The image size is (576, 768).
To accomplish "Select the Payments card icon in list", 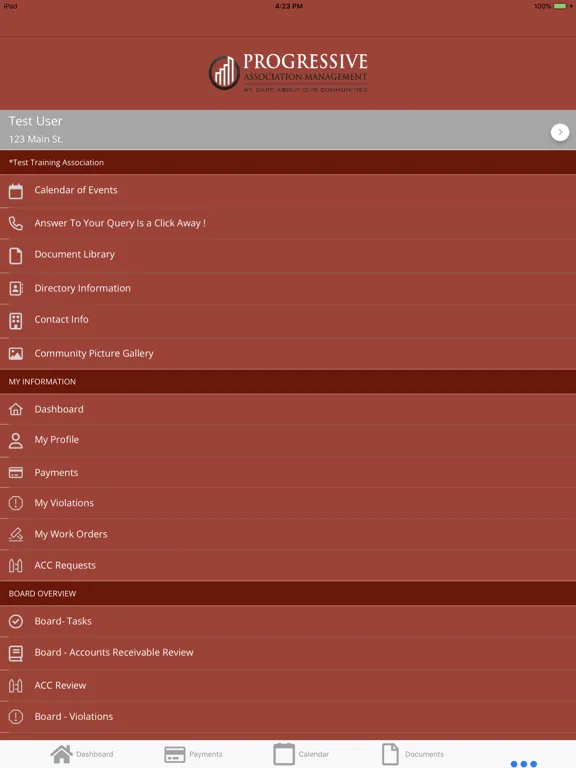I will tap(16, 472).
